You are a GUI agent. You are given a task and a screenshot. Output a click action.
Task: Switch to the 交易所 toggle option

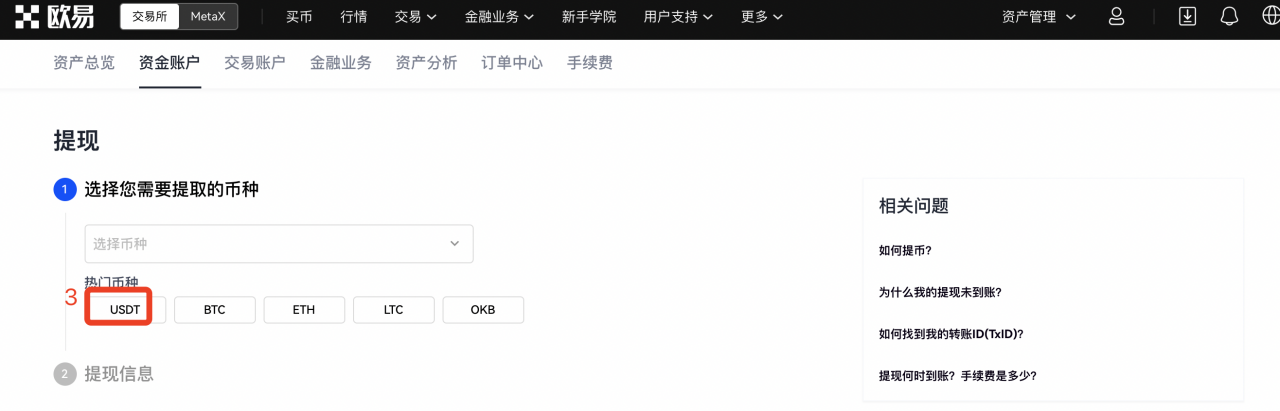click(x=150, y=17)
